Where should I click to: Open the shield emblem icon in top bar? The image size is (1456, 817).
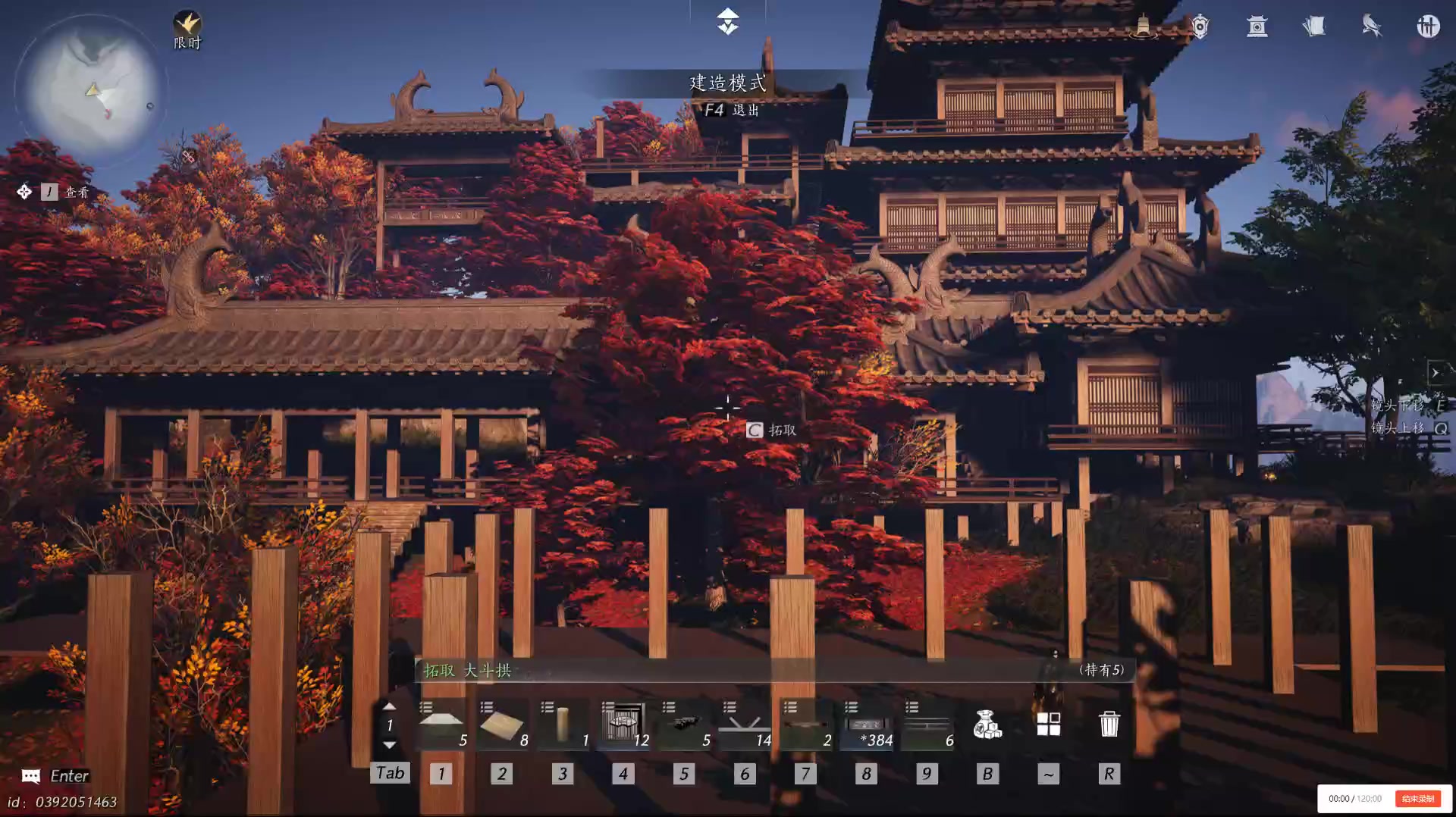click(1200, 27)
